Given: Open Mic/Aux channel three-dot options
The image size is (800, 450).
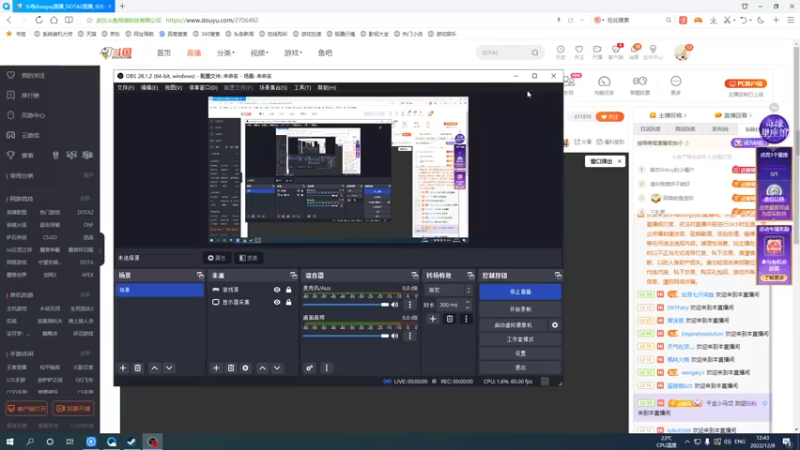Looking at the screenshot, I should point(410,305).
